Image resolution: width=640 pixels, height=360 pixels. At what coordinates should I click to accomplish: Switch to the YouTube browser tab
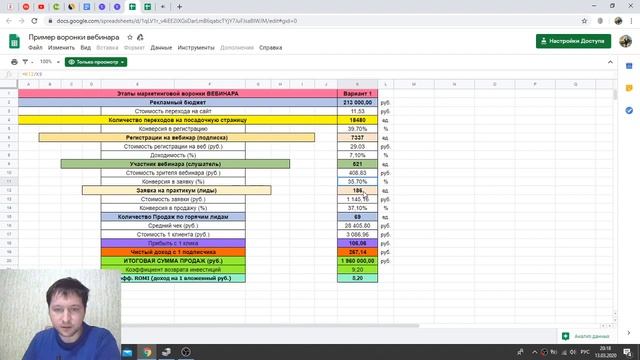[x=41, y=7]
